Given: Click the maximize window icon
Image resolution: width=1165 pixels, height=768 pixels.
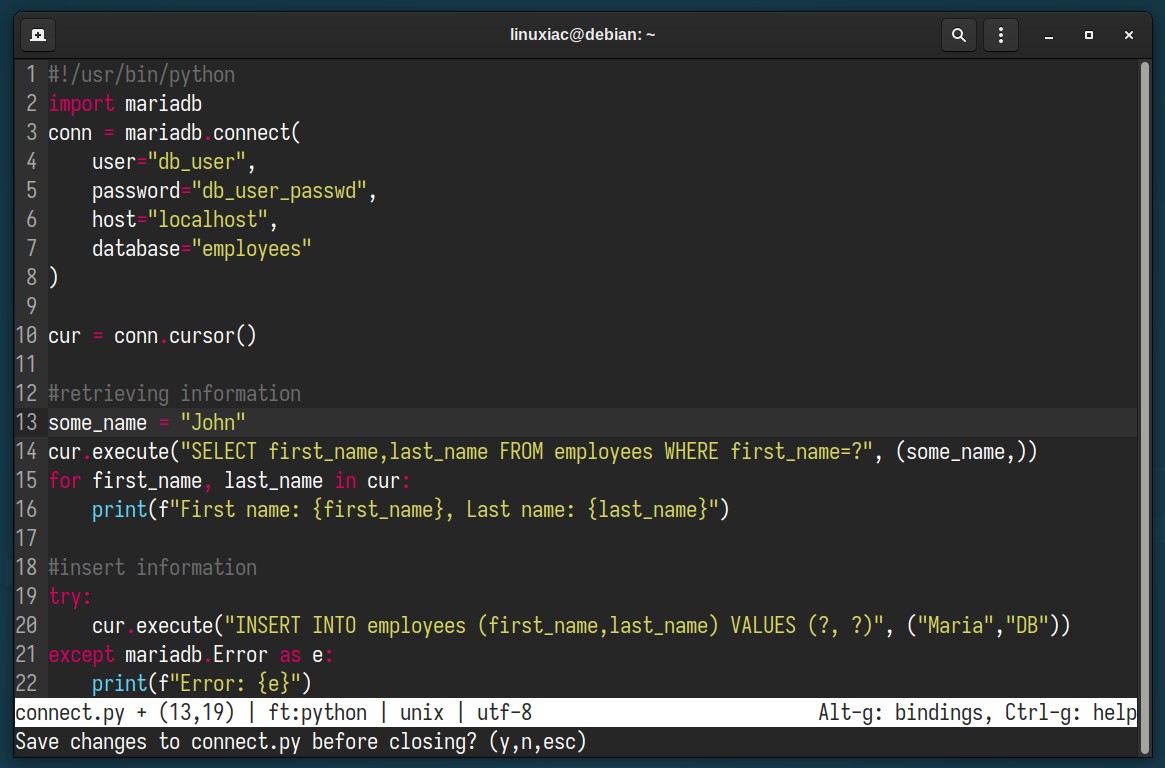Looking at the screenshot, I should (x=1088, y=35).
